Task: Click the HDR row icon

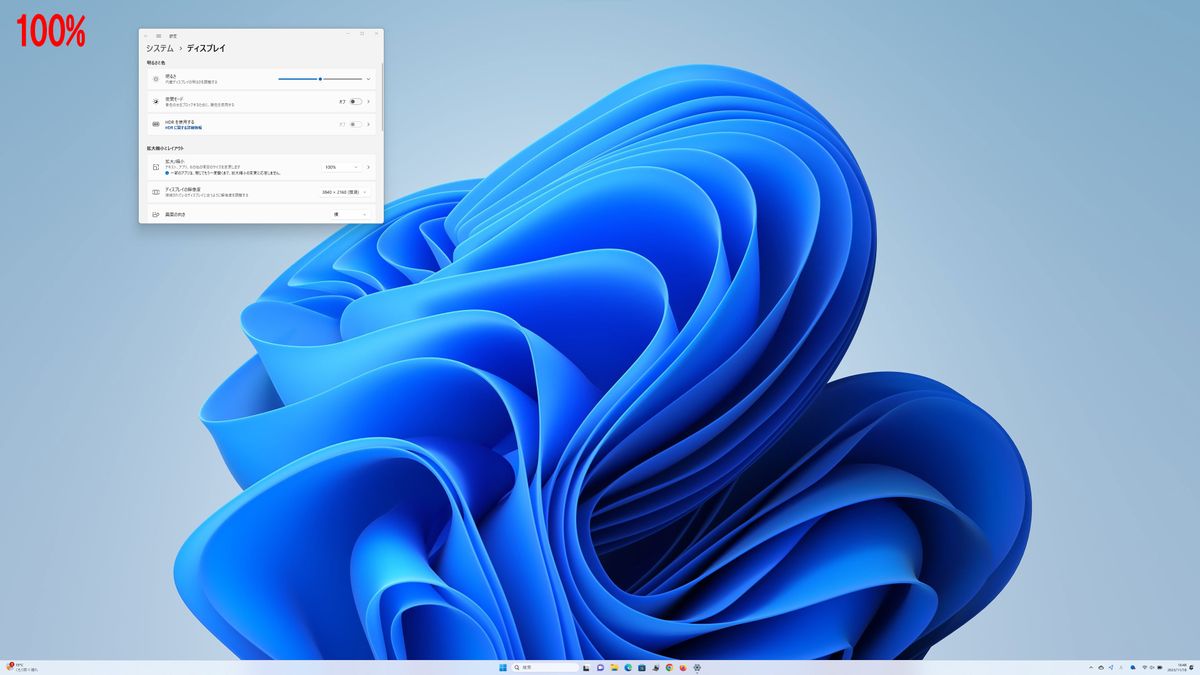Action: [155, 124]
